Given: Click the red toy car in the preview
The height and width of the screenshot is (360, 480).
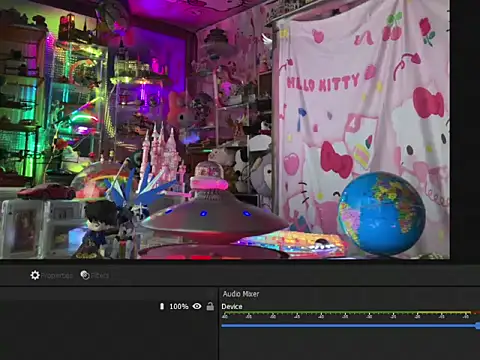Looking at the screenshot, I should pos(47,192).
